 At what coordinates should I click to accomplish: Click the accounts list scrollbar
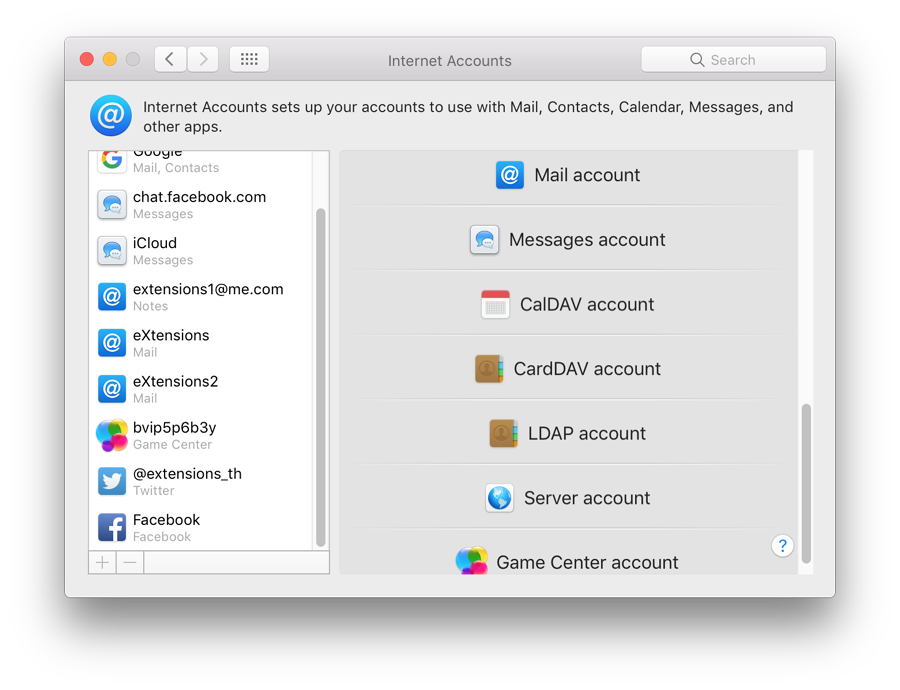[x=321, y=377]
